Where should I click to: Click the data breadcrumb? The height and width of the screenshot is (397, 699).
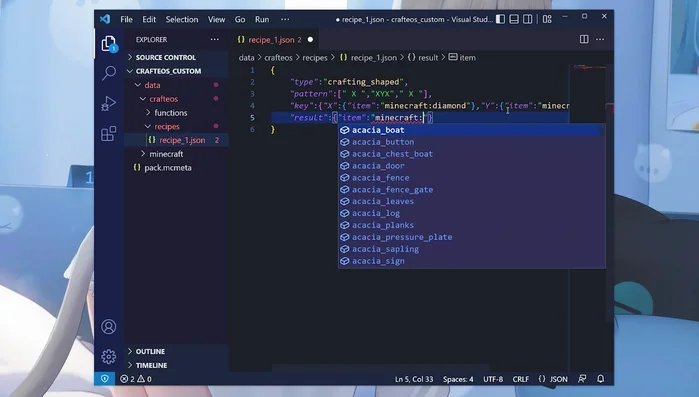point(247,57)
